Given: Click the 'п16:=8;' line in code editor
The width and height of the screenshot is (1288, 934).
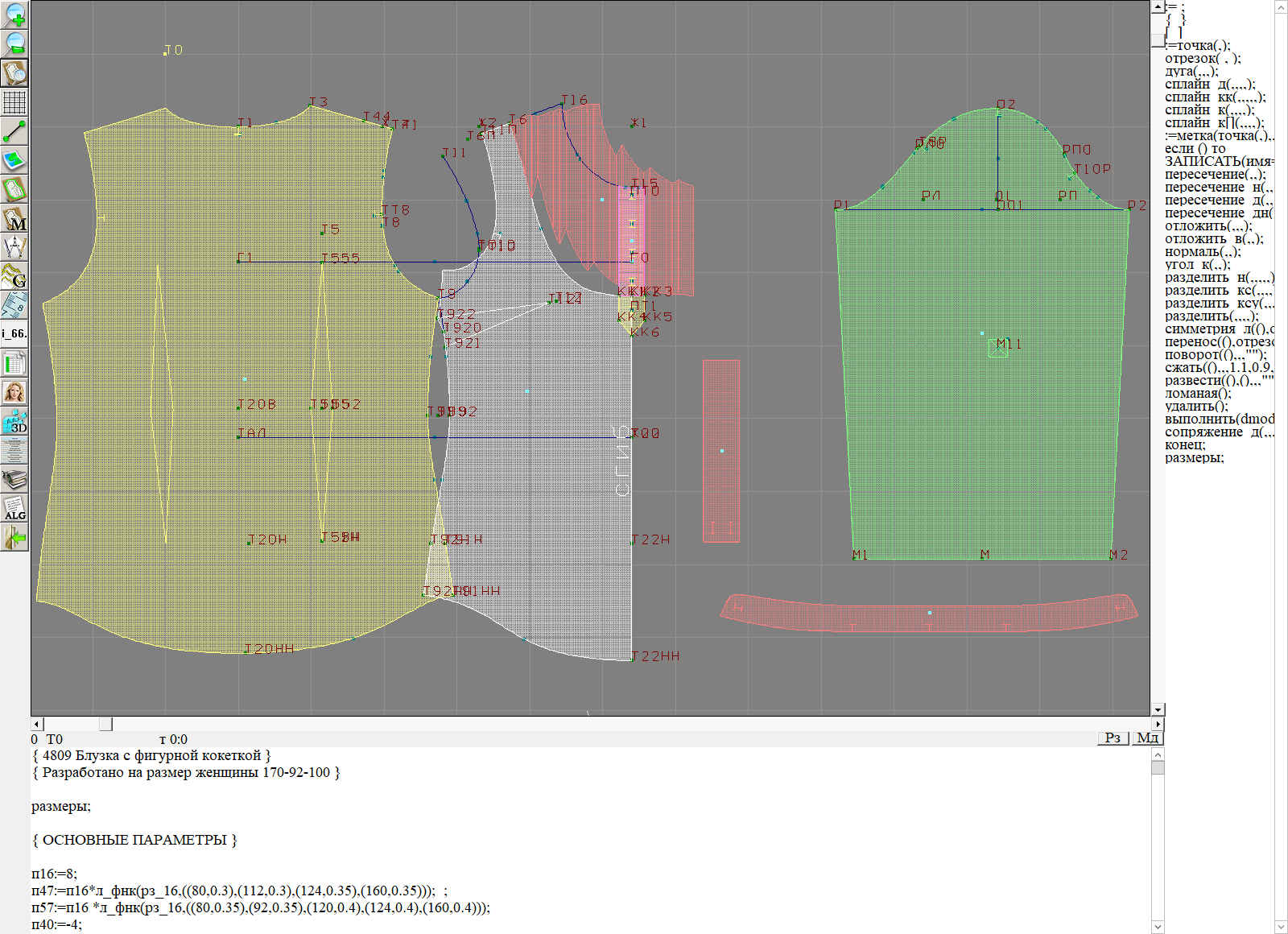Looking at the screenshot, I should pyautogui.click(x=55, y=874).
